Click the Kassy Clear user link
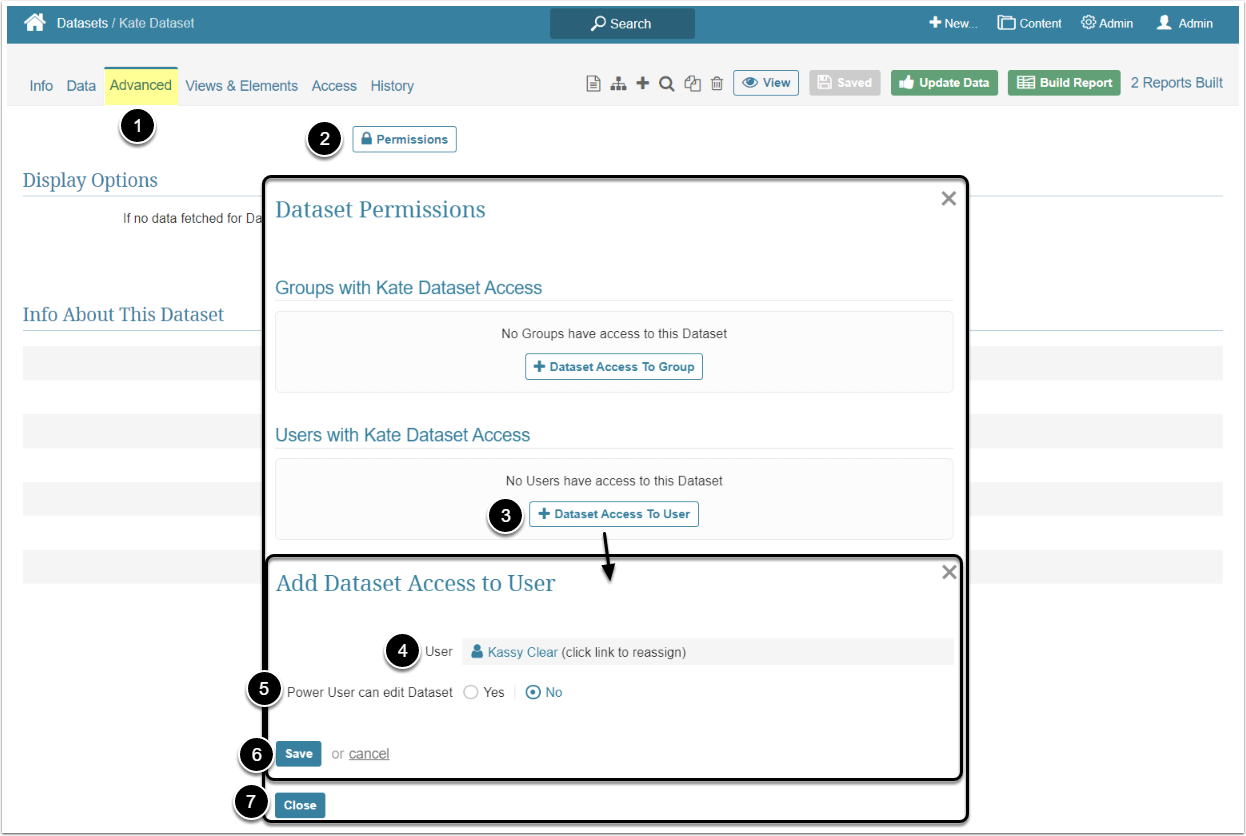 523,652
